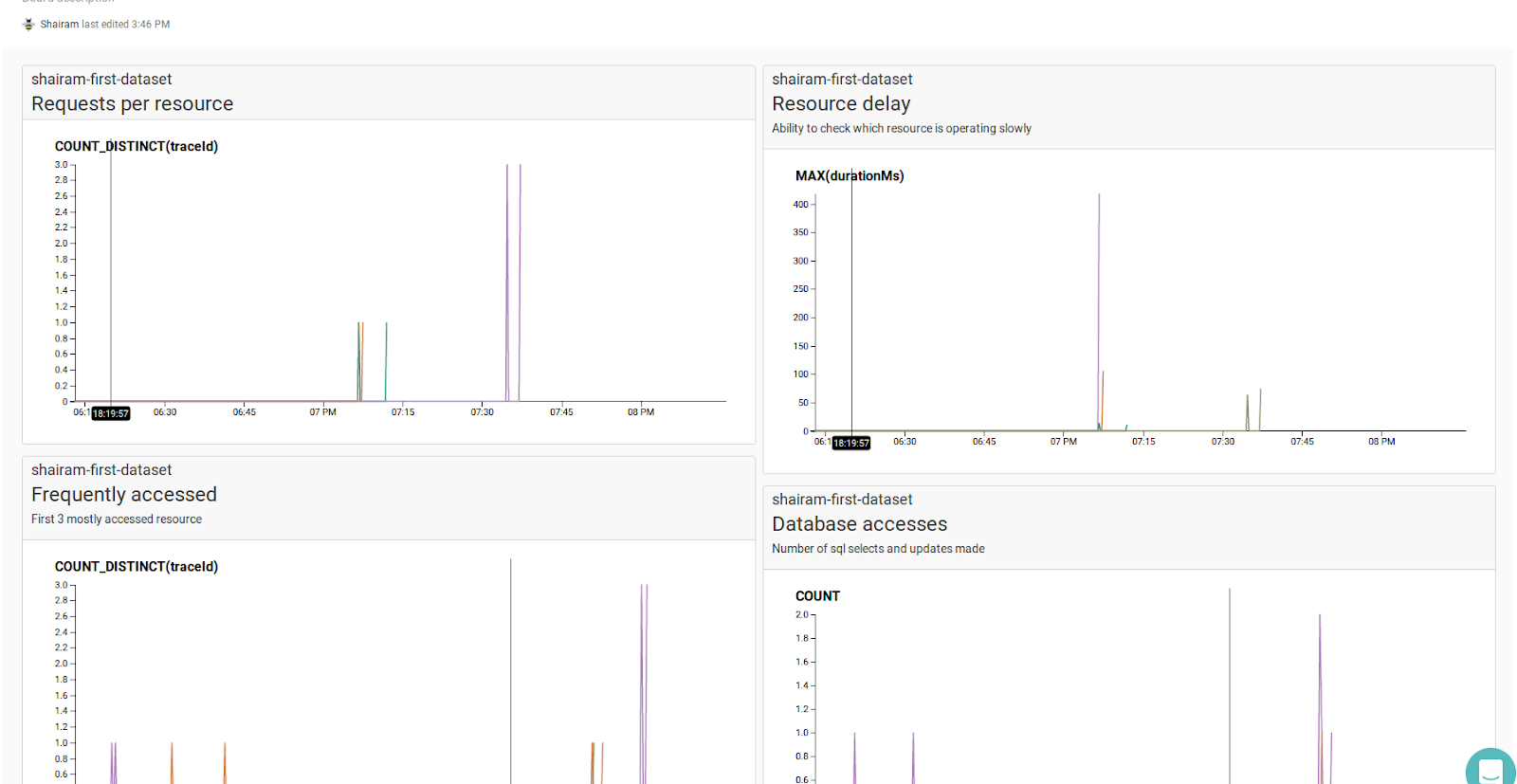
Task: Open the 'Frequently accessed' chart title
Action: pos(124,495)
